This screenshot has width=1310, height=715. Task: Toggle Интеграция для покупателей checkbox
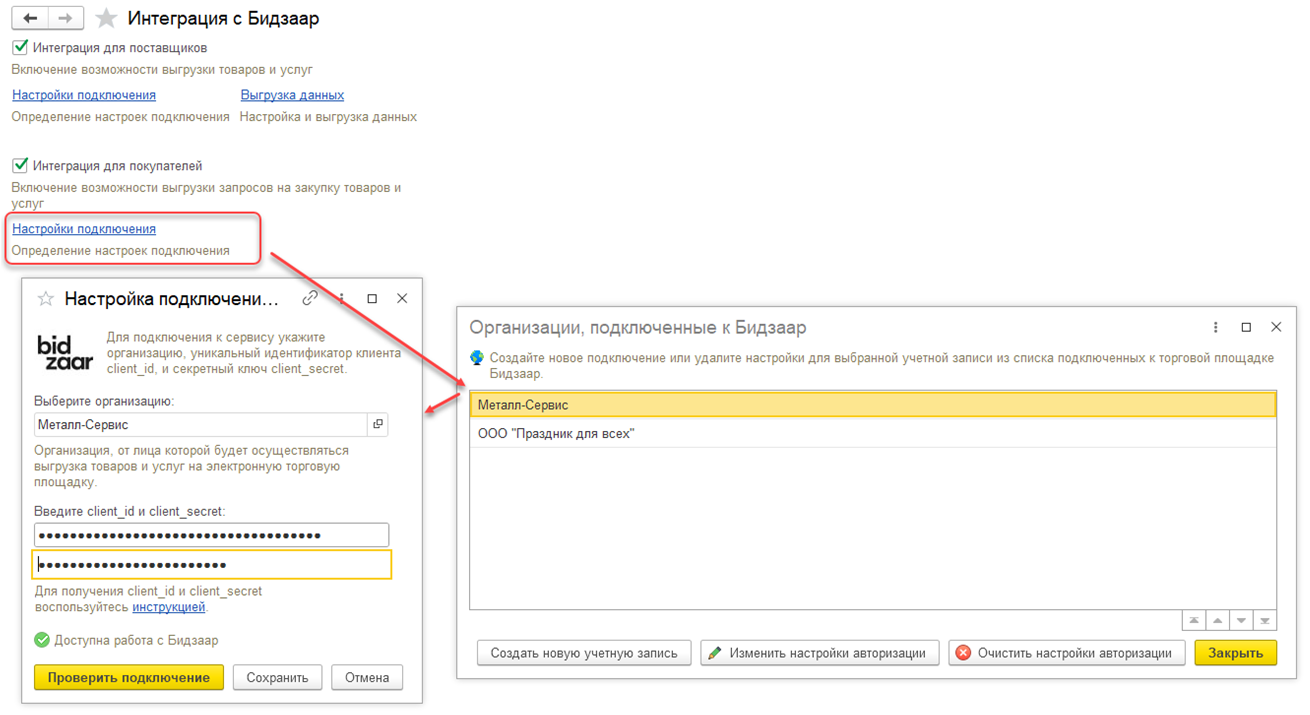click(20, 165)
